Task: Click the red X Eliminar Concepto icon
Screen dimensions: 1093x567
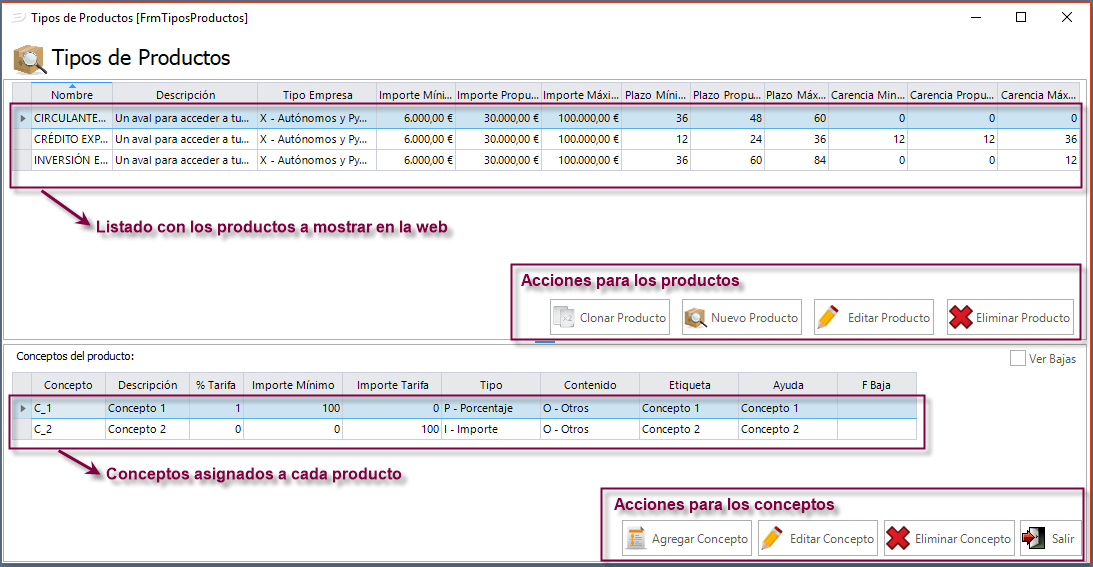Action: click(x=899, y=538)
